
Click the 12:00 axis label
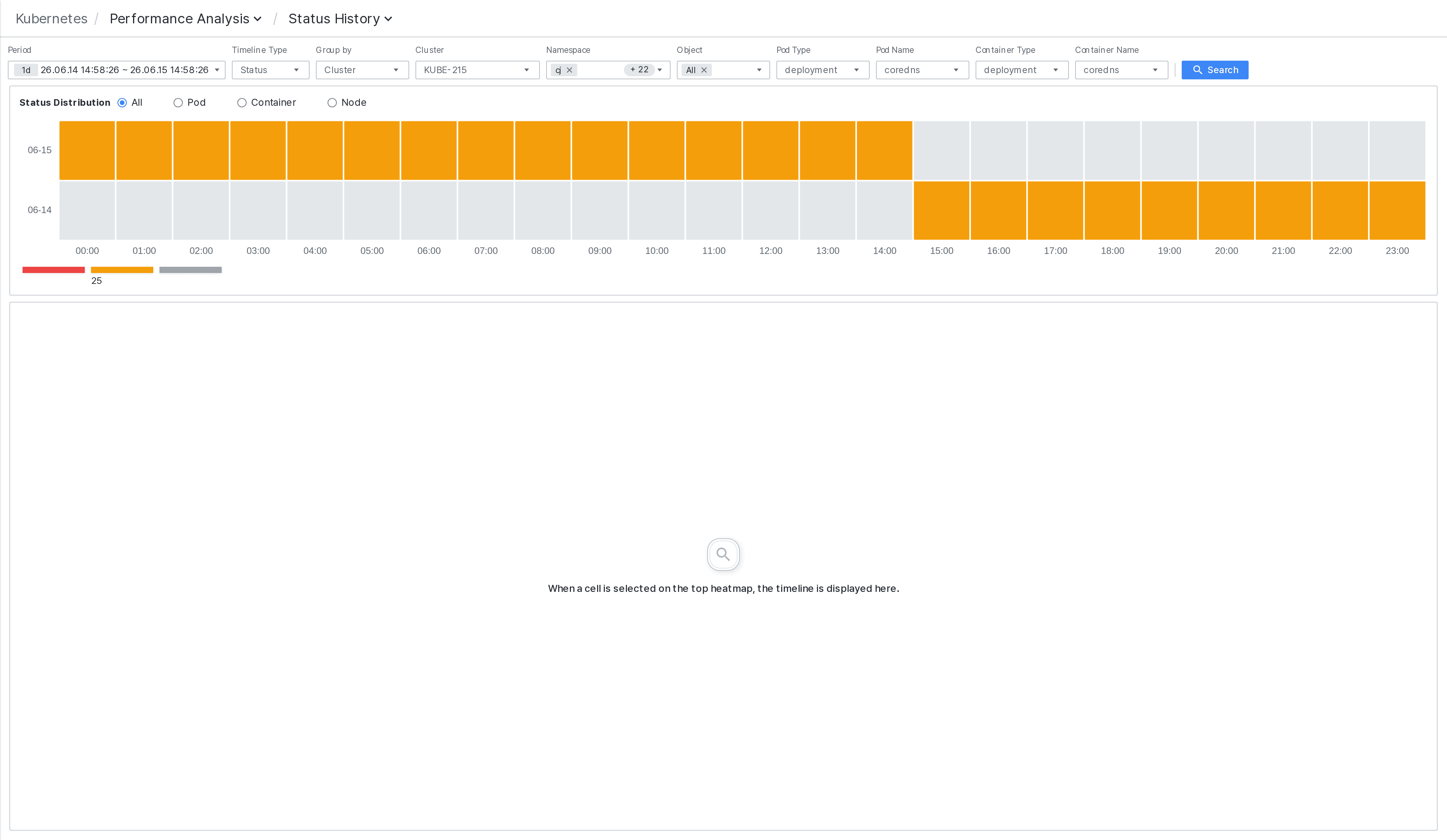[771, 251]
